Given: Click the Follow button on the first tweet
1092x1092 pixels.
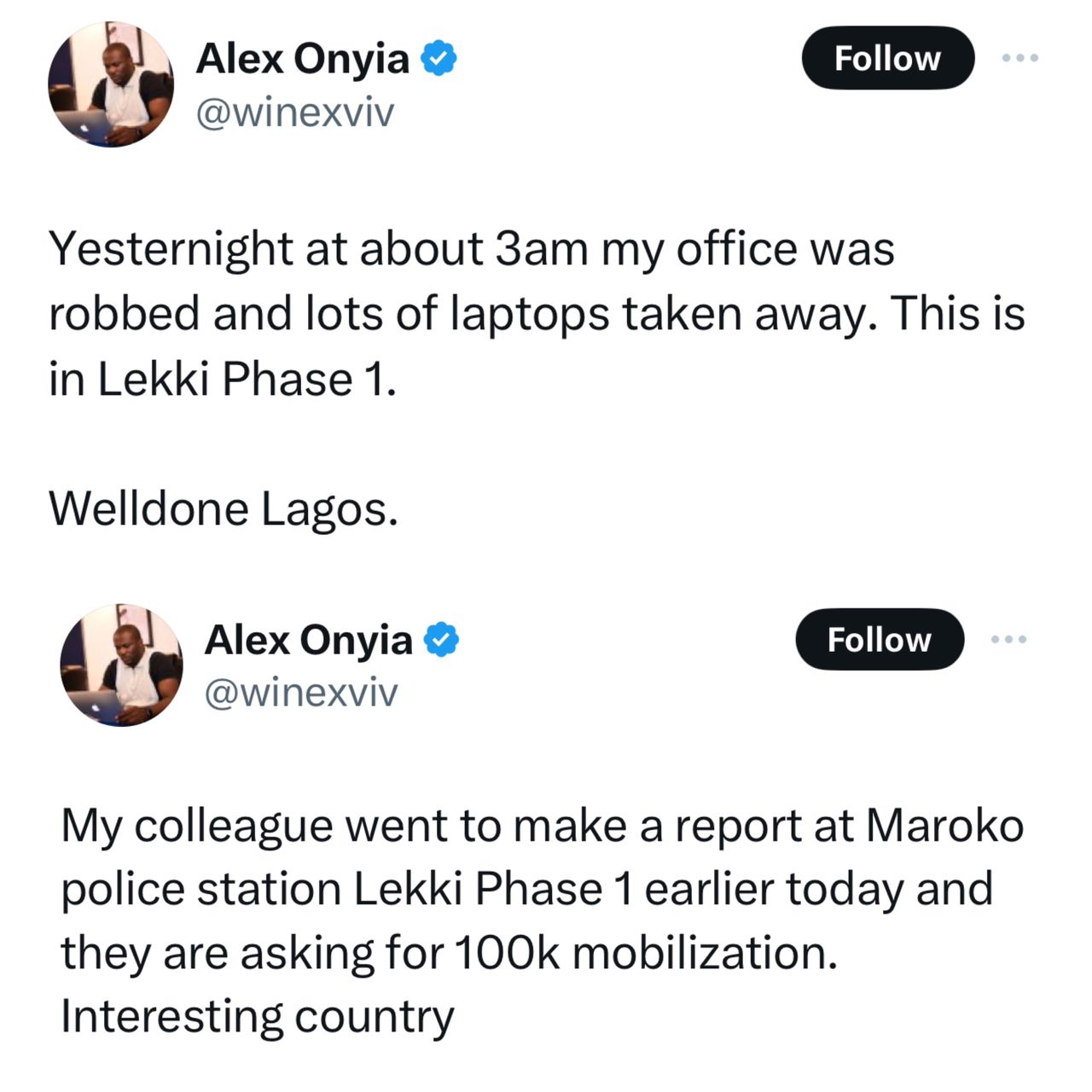Looking at the screenshot, I should coord(887,58).
